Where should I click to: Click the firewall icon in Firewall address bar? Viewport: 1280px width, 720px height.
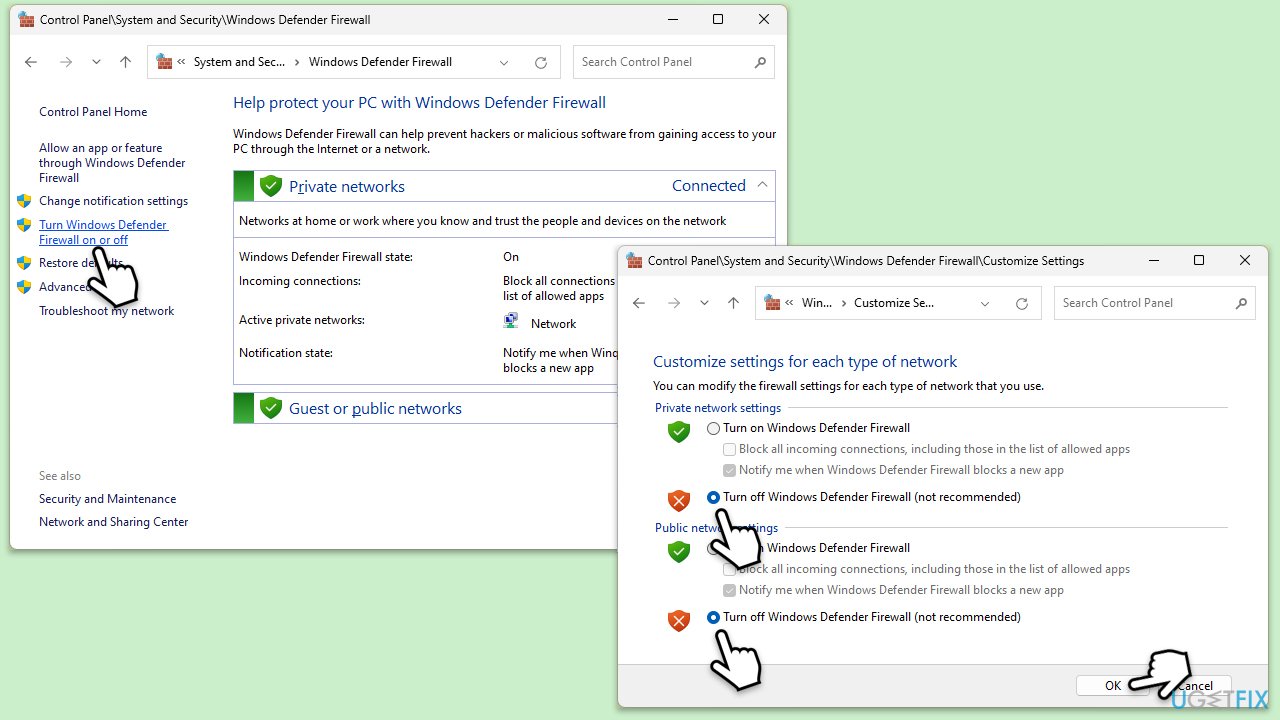coord(165,62)
